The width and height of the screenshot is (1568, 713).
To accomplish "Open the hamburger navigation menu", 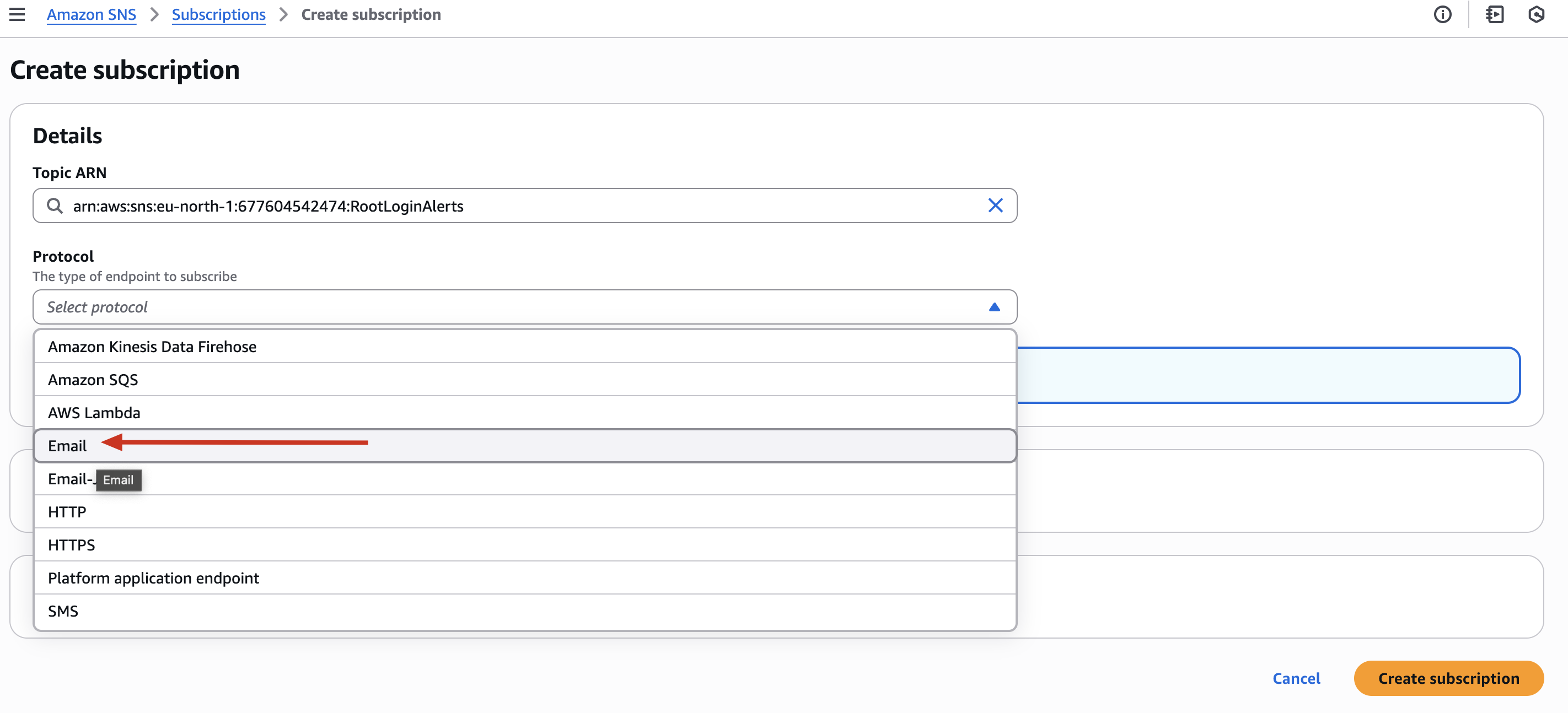I will click(17, 14).
